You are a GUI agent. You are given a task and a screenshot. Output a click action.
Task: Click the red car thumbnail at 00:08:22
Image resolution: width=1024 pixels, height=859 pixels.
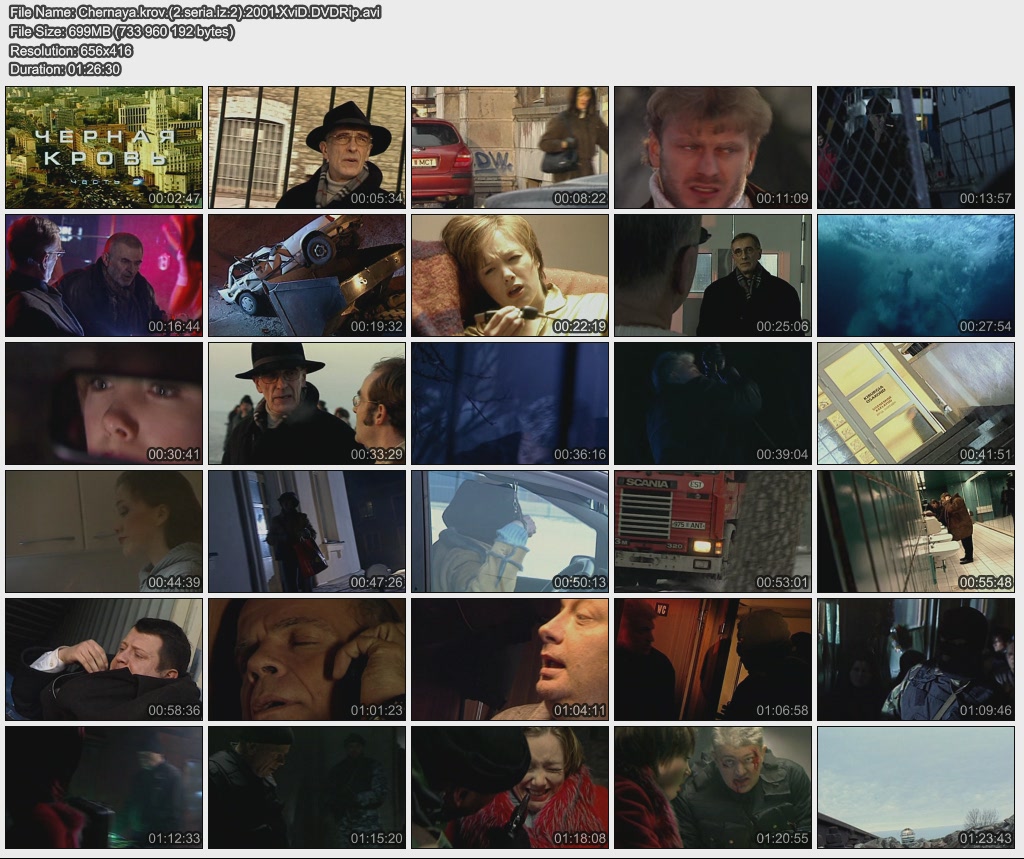[x=510, y=148]
